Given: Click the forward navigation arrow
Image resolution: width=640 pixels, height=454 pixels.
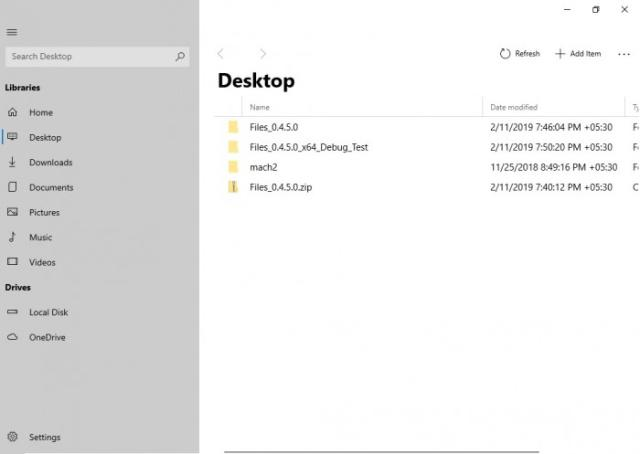Looking at the screenshot, I should (263, 54).
